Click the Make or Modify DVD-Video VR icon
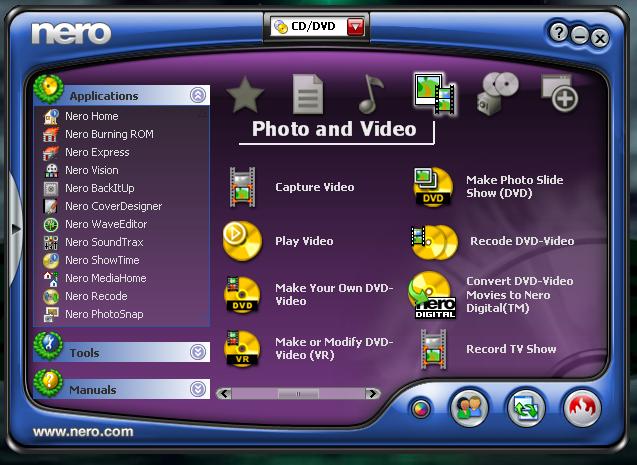 [242, 349]
